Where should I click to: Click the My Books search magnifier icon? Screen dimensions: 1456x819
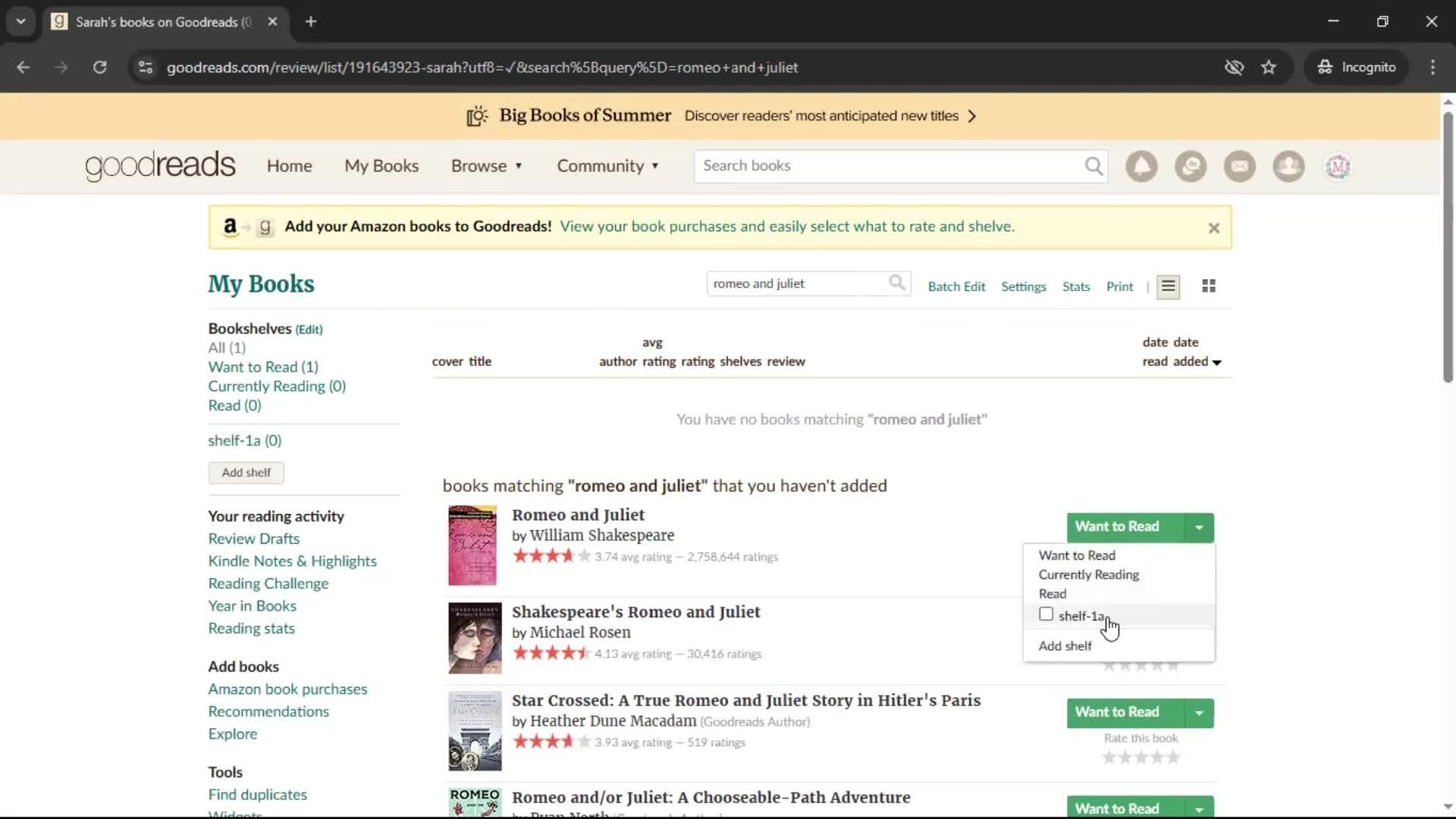point(897,284)
